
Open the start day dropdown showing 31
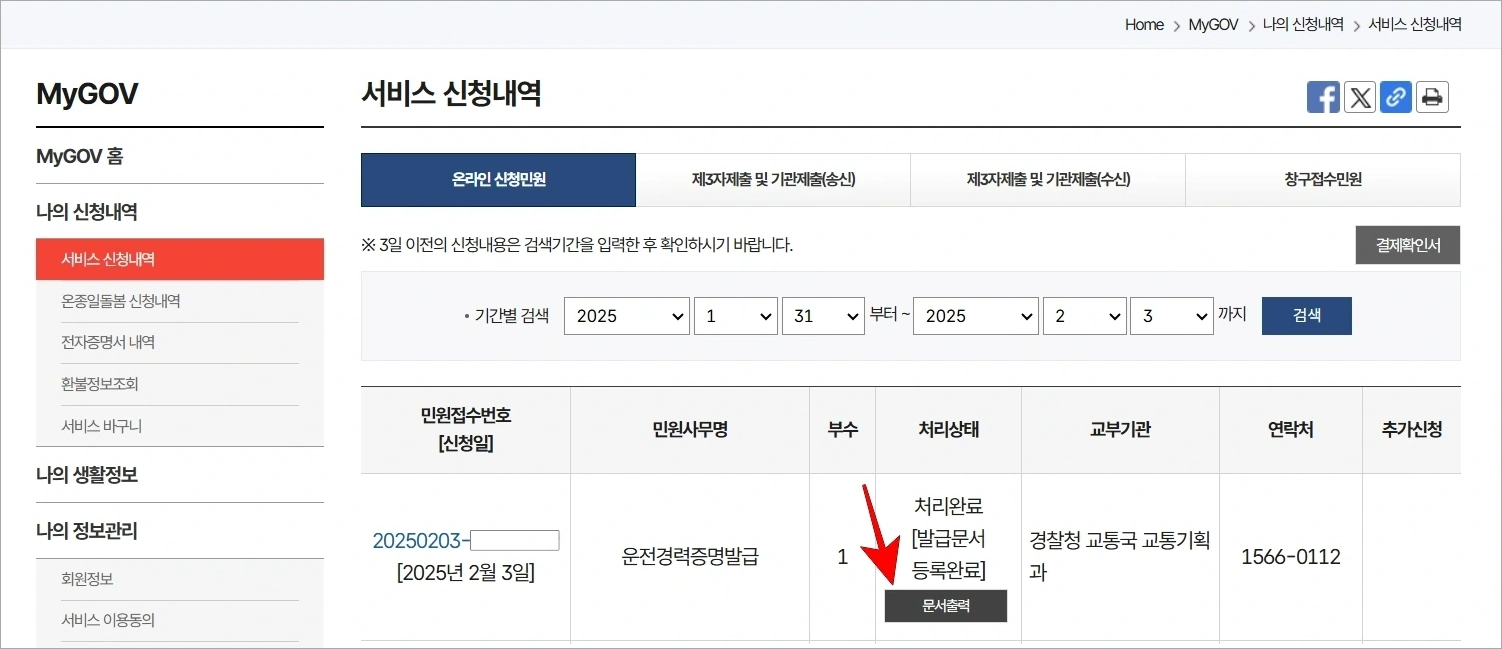point(823,315)
